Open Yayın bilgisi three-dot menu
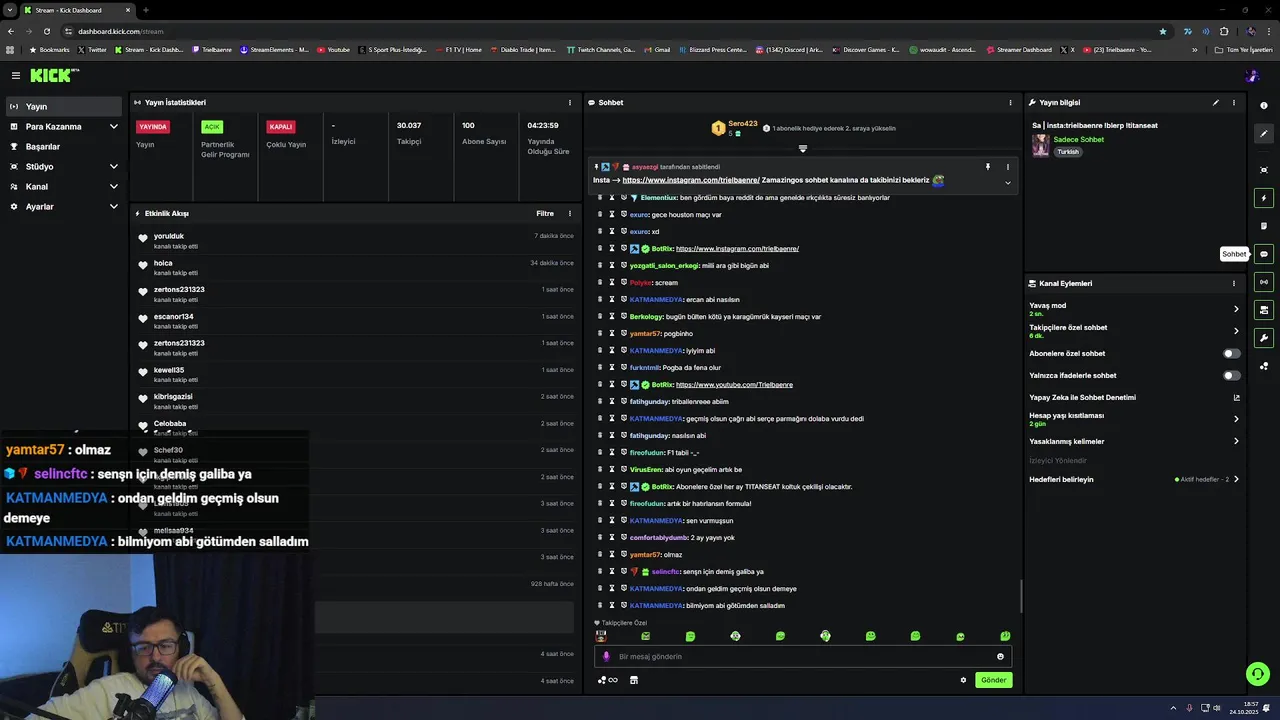Viewport: 1280px width, 720px height. point(1234,102)
